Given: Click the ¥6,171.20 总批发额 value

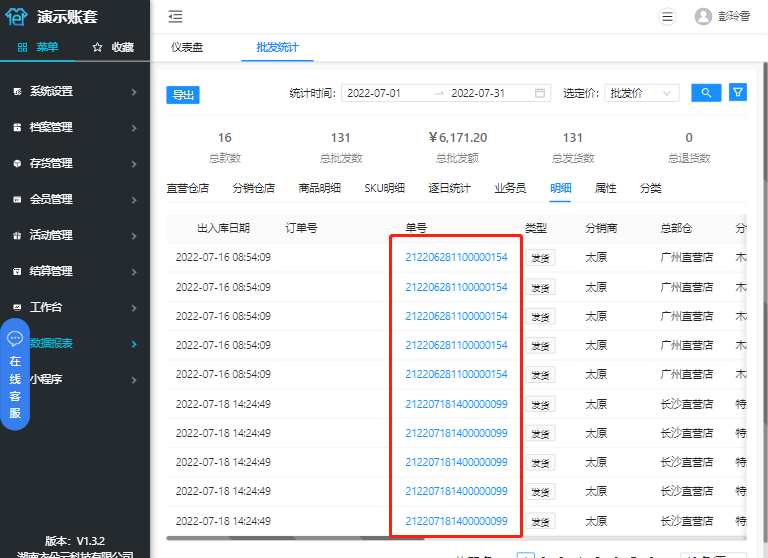Looking at the screenshot, I should click(458, 138).
